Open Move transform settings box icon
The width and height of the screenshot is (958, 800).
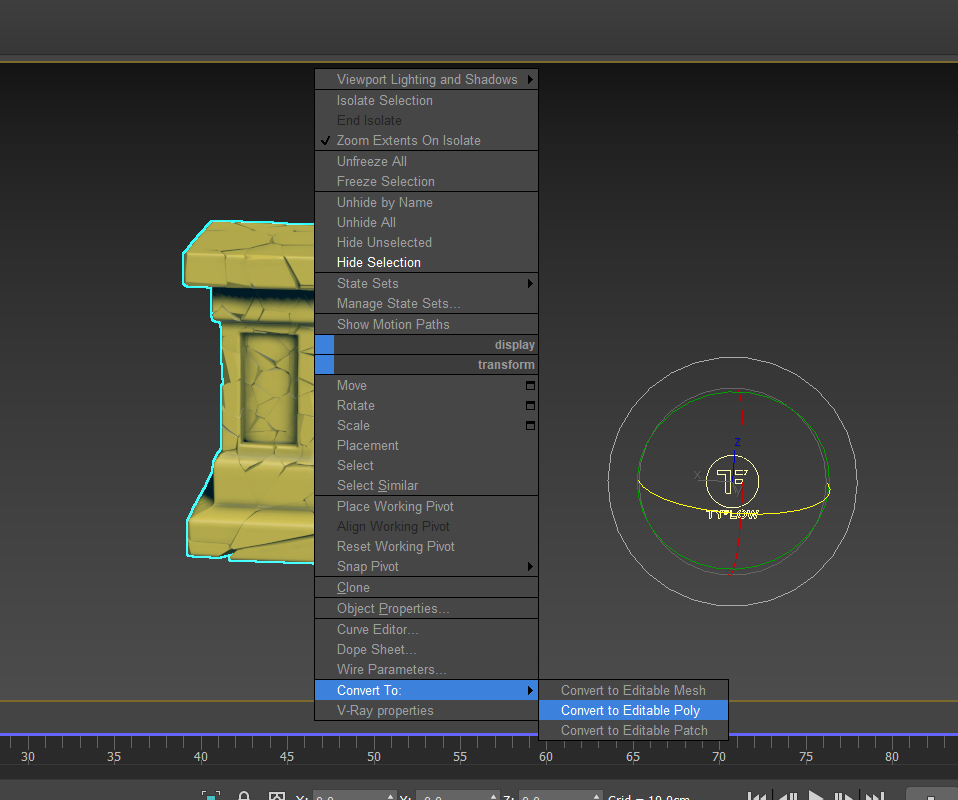click(530, 386)
